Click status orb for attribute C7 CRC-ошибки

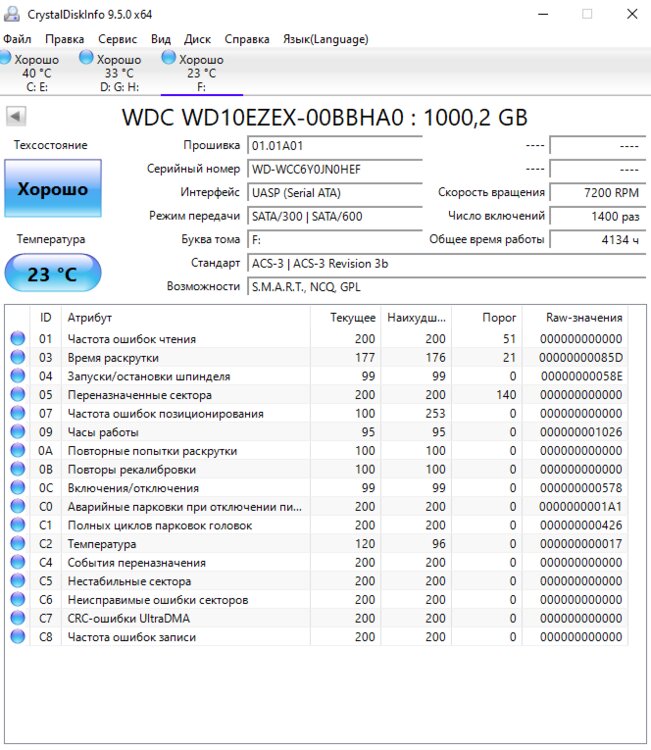pos(17,618)
